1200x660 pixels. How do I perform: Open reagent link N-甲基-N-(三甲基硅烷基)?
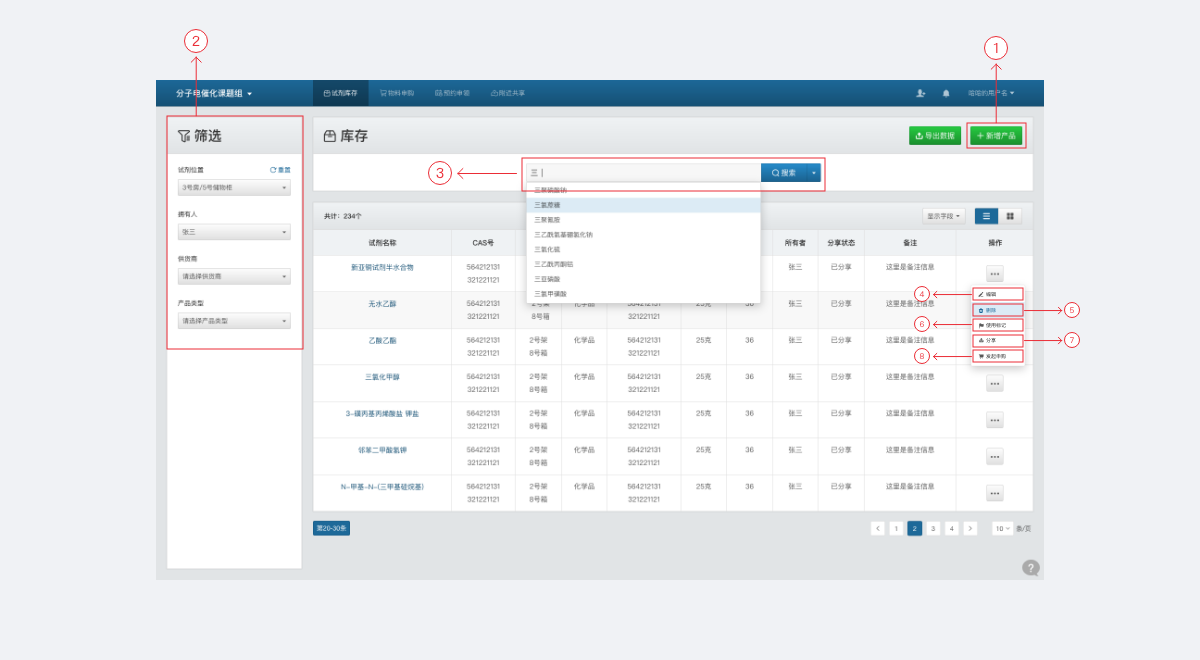click(382, 486)
